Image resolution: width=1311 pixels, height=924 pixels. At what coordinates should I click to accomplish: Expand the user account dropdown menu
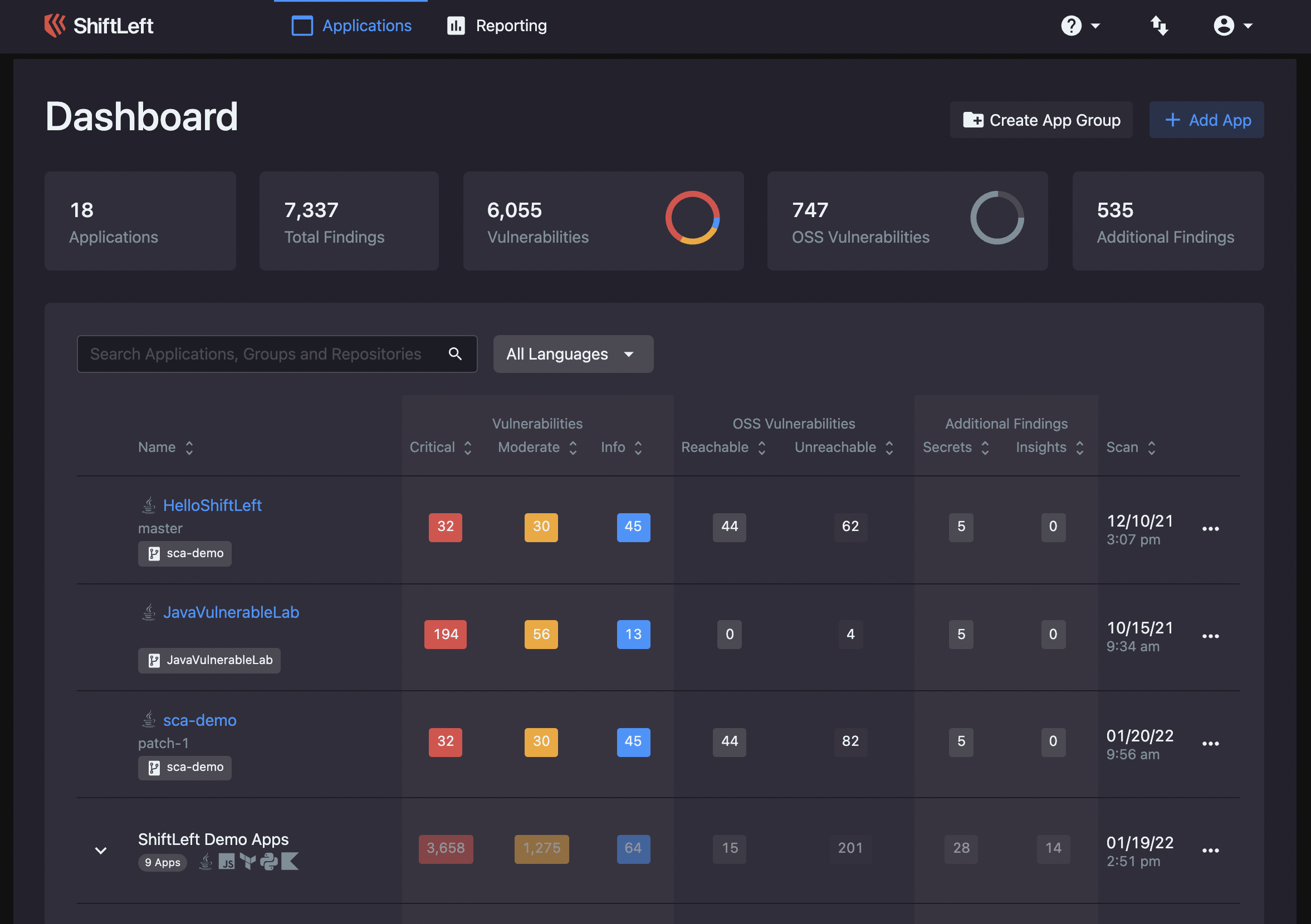(1230, 25)
